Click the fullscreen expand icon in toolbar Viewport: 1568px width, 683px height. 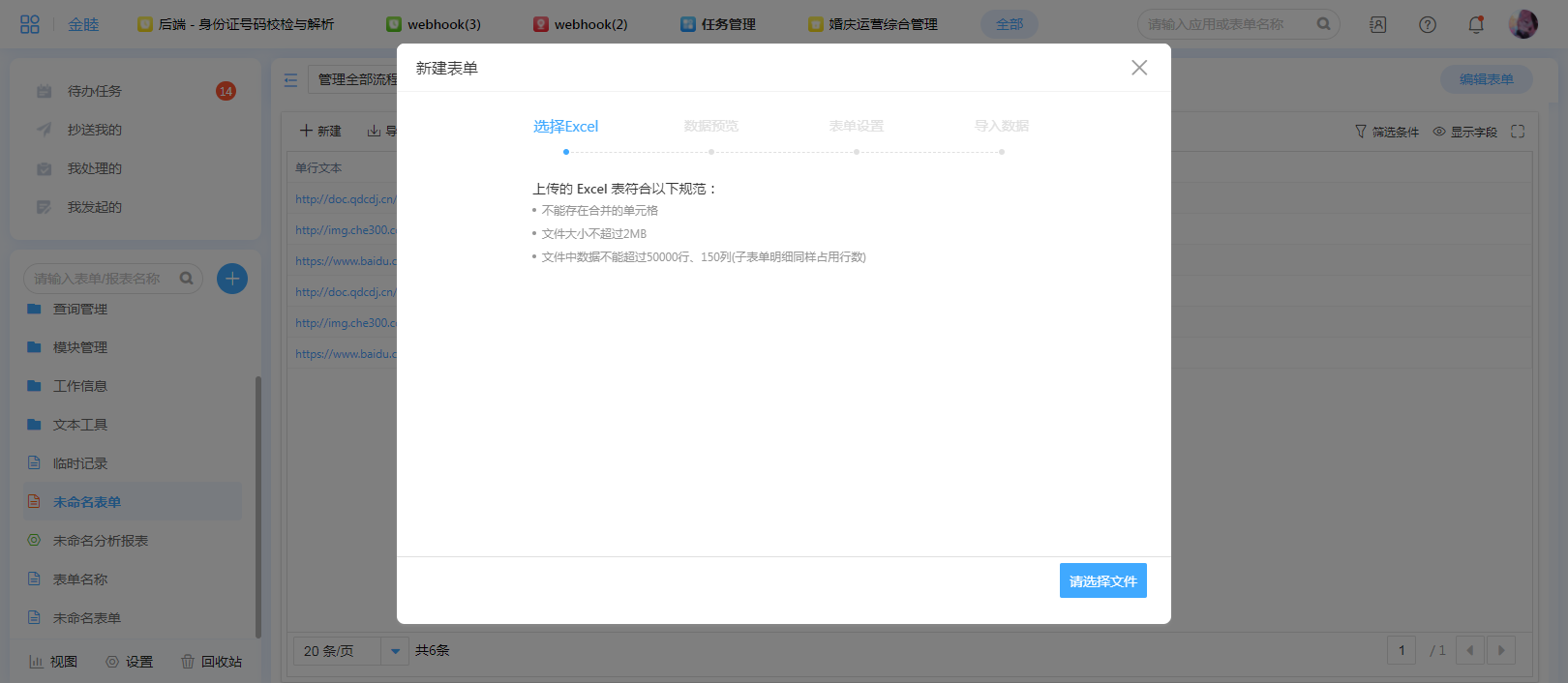coord(1518,132)
